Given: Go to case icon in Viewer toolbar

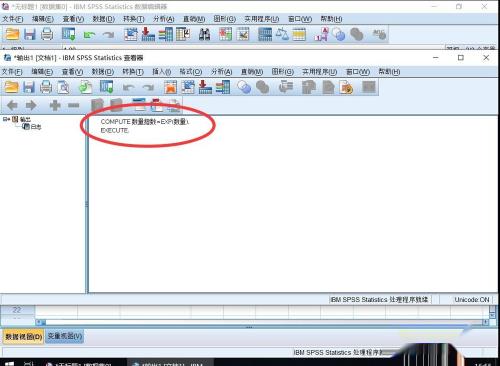Looking at the screenshot, I should coord(188,87).
